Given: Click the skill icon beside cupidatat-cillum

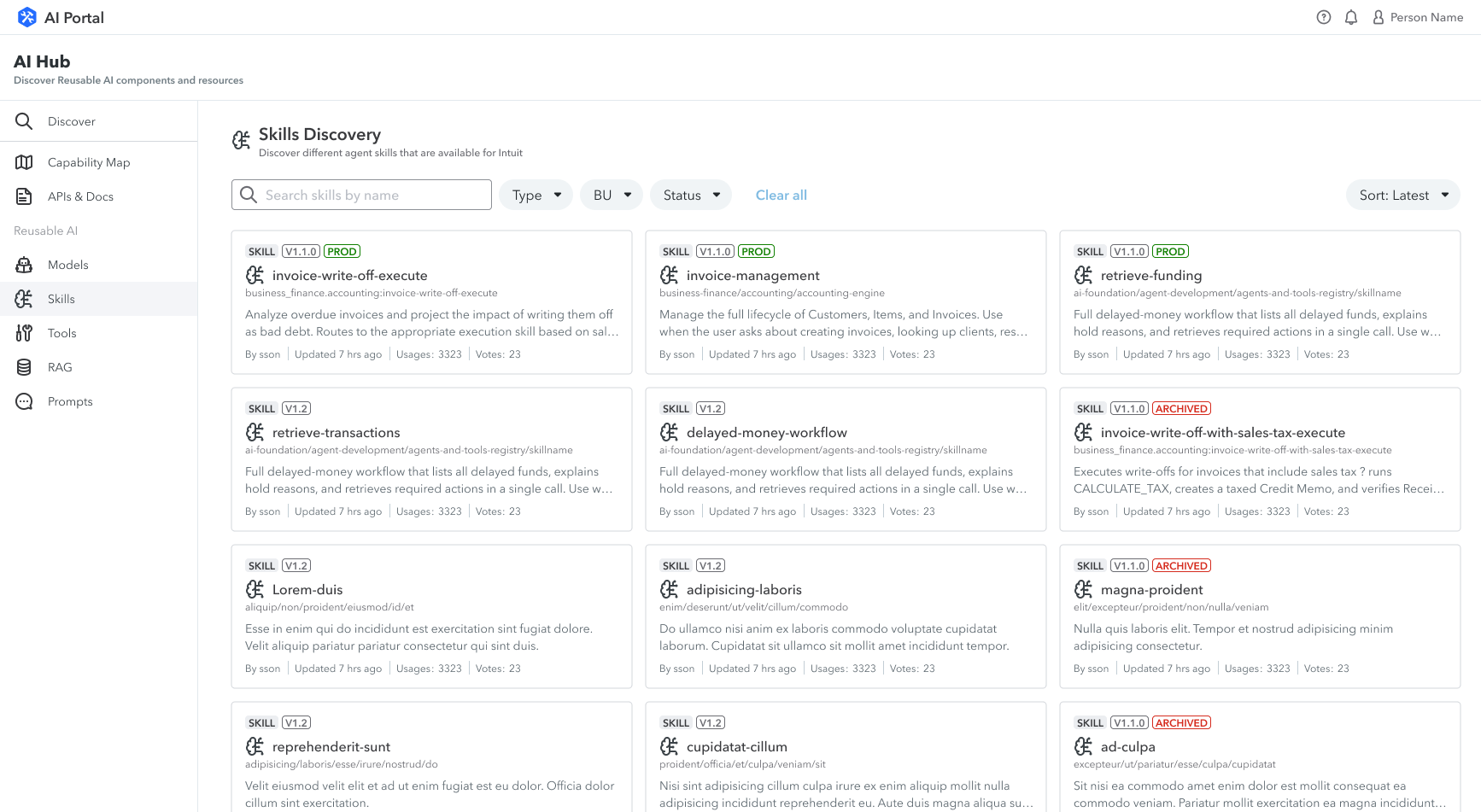Looking at the screenshot, I should point(670,746).
